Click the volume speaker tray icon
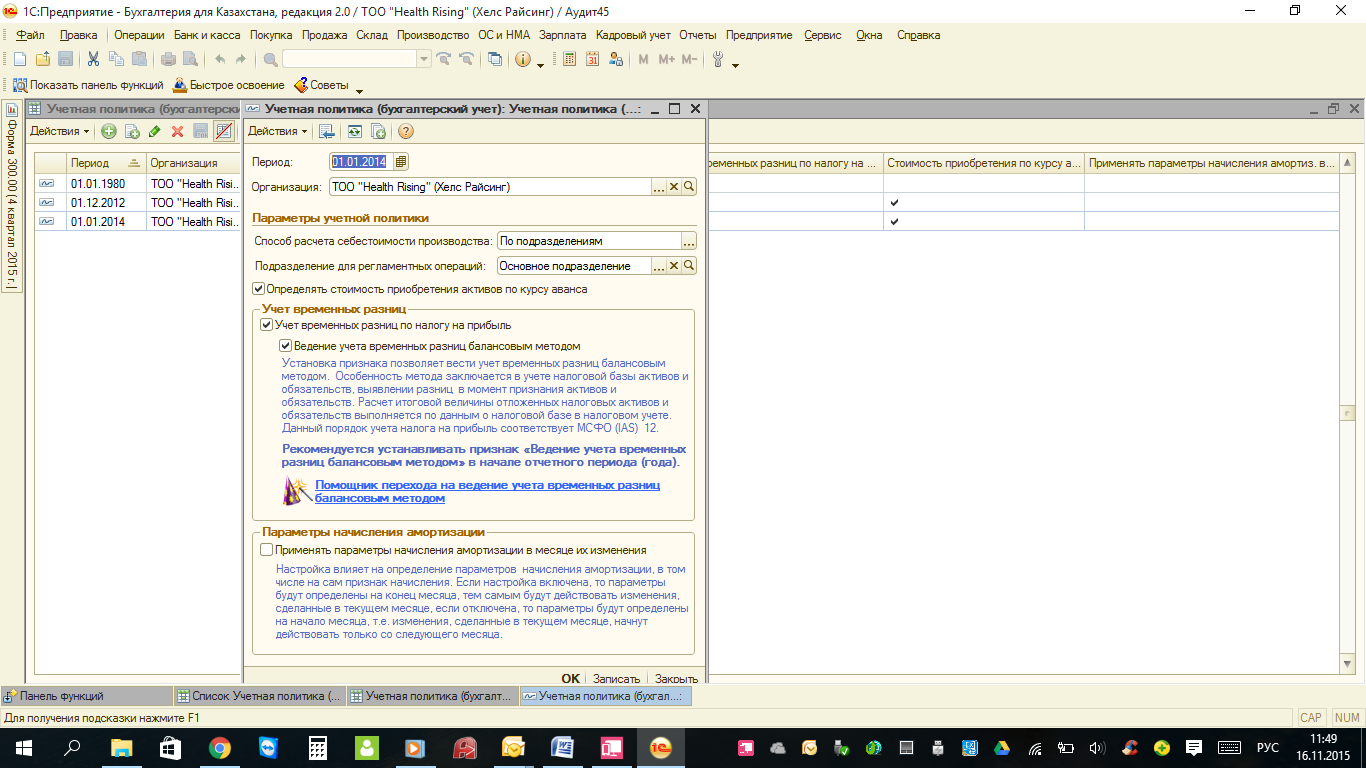 coord(1095,747)
